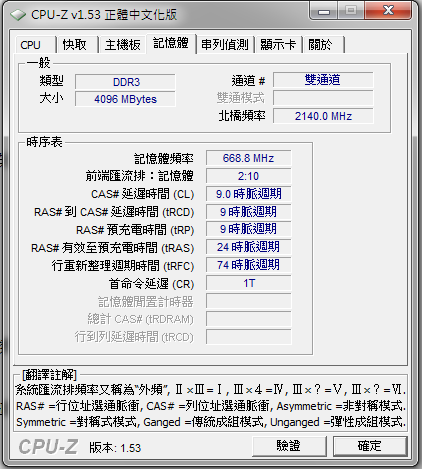
Task: Switch to the CPU tab
Action: [35, 44]
